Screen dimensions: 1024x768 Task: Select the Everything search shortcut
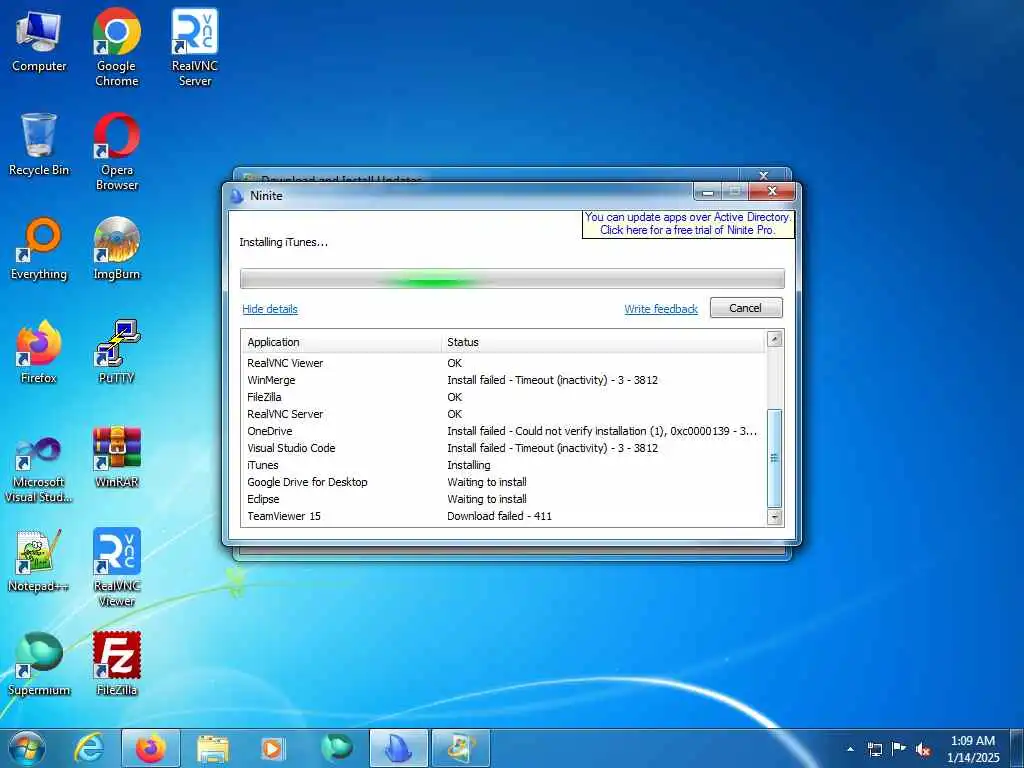pos(39,249)
